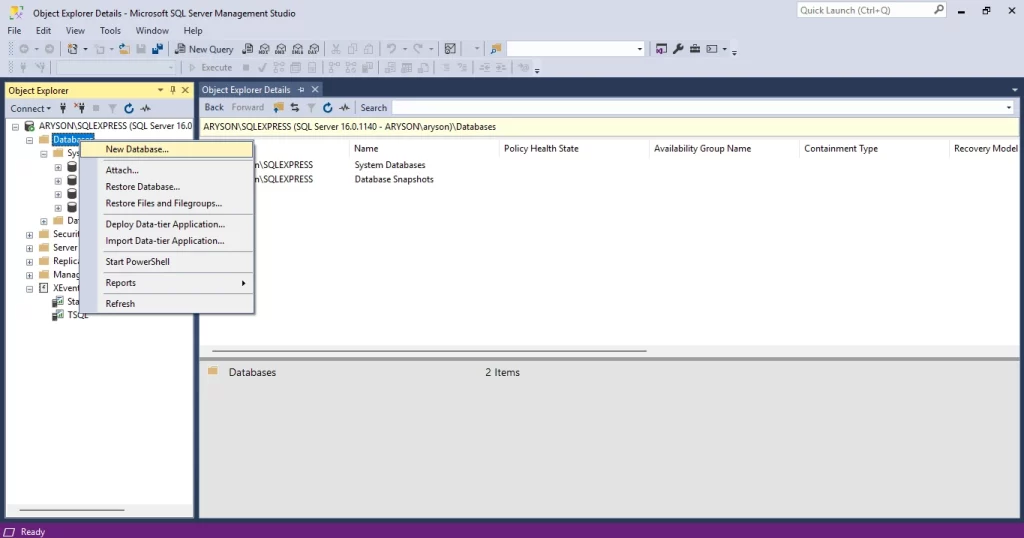Open the Toolbox briefcase icon
This screenshot has width=1024, height=538.
695,49
